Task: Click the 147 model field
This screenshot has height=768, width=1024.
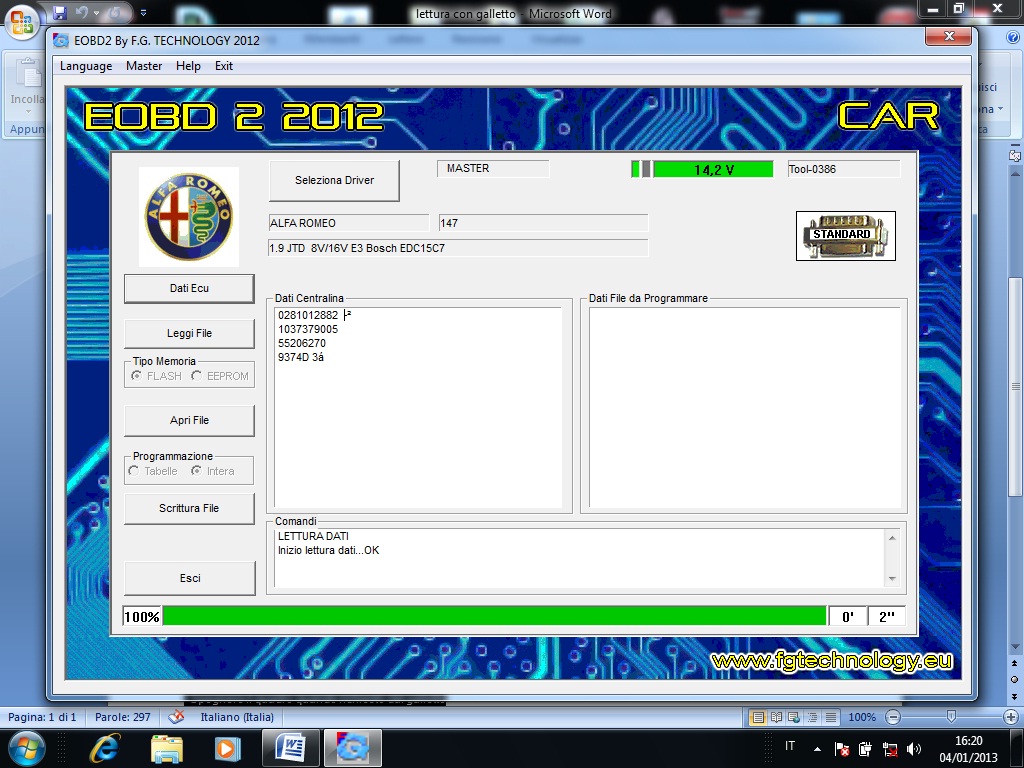Action: [543, 223]
